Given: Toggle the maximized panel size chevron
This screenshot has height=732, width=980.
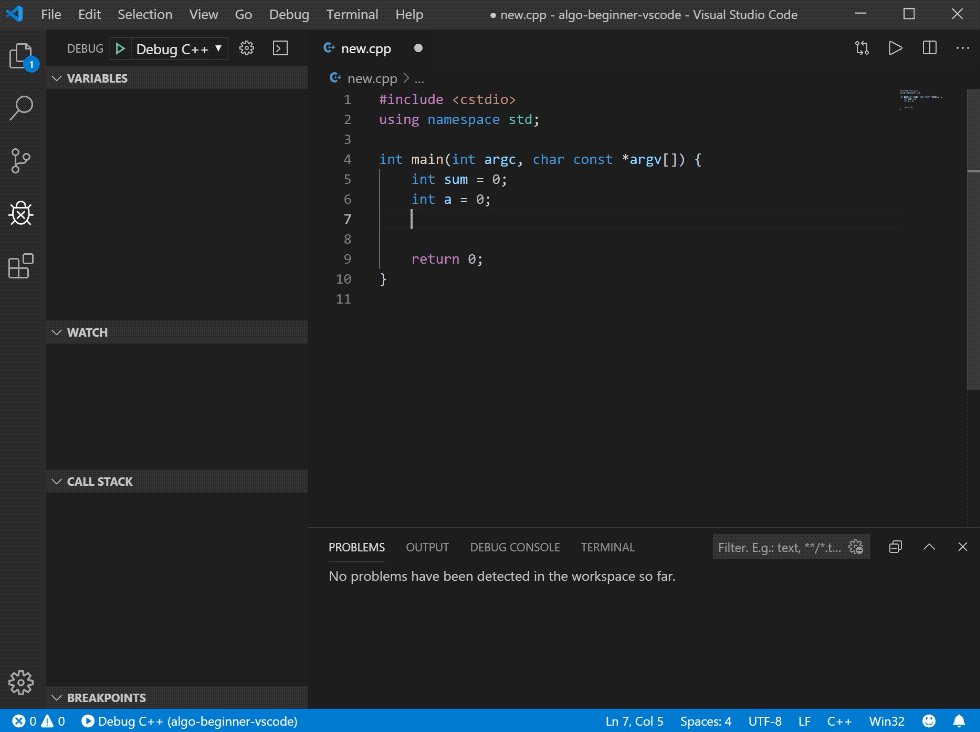Looking at the screenshot, I should (929, 547).
